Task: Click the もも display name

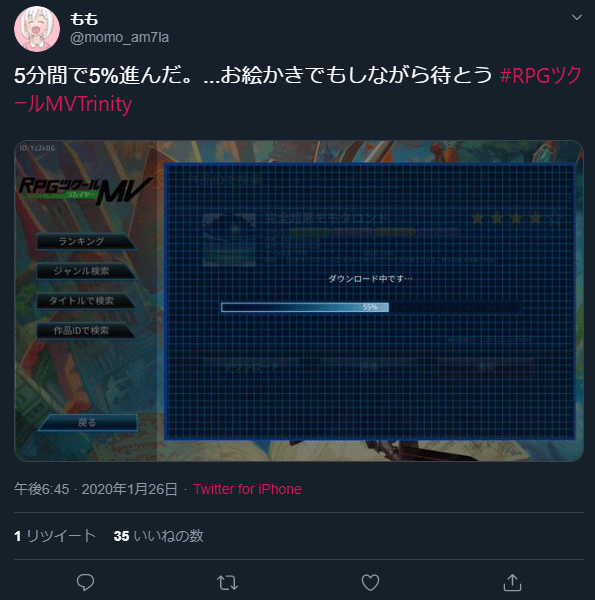Action: 84,19
